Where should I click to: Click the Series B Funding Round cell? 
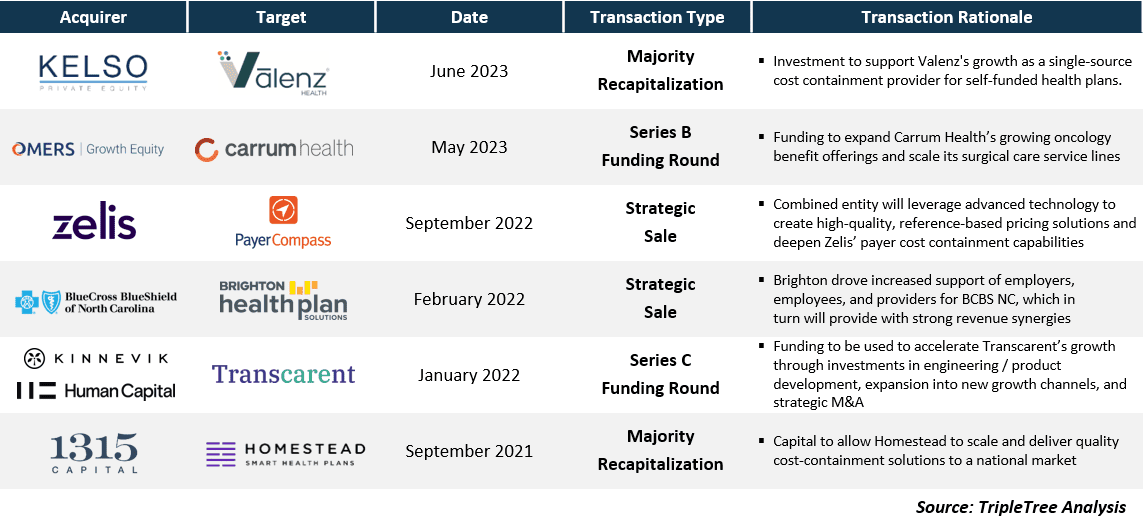(660, 146)
